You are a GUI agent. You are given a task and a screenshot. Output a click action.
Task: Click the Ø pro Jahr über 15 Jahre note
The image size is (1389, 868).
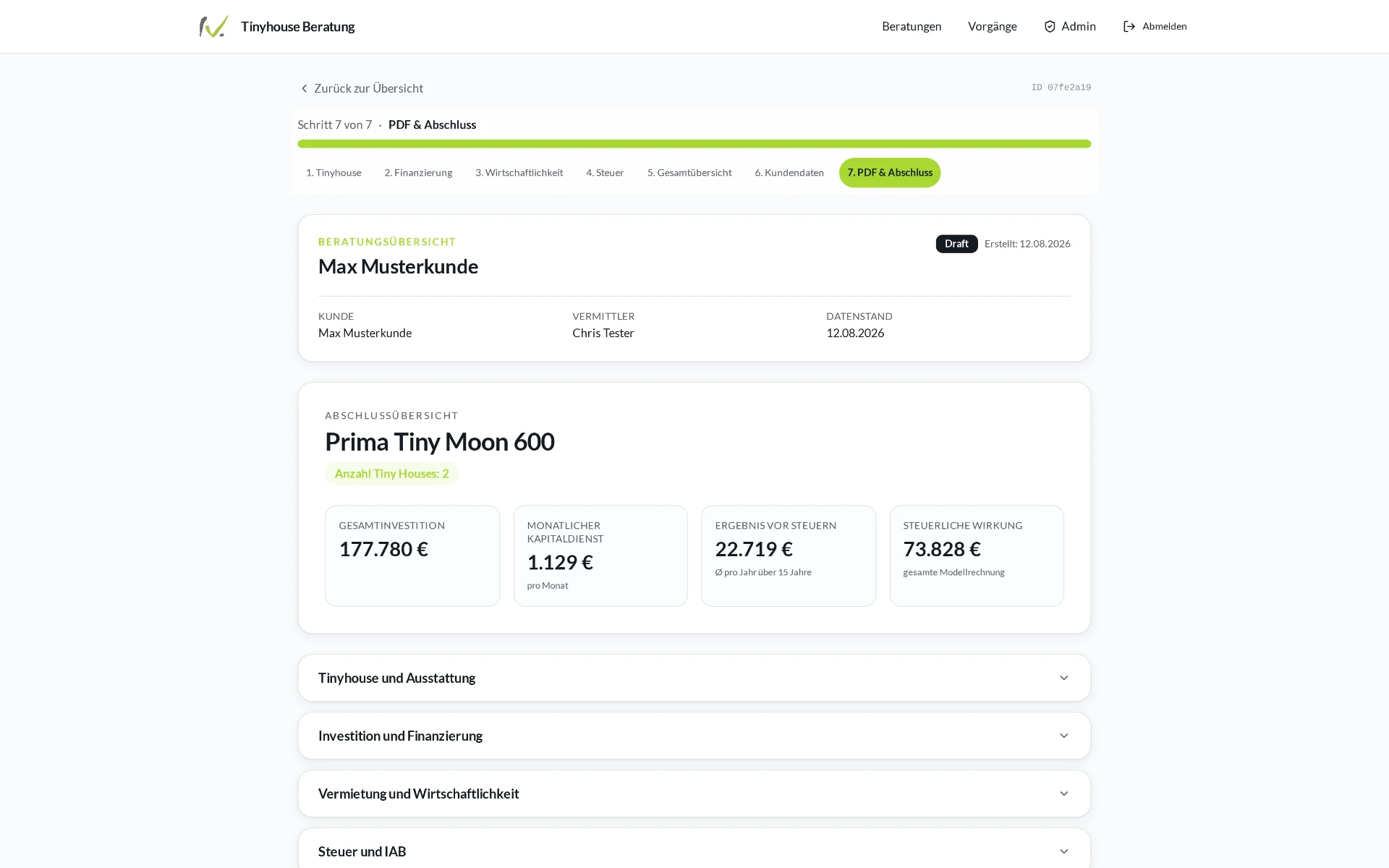763,572
